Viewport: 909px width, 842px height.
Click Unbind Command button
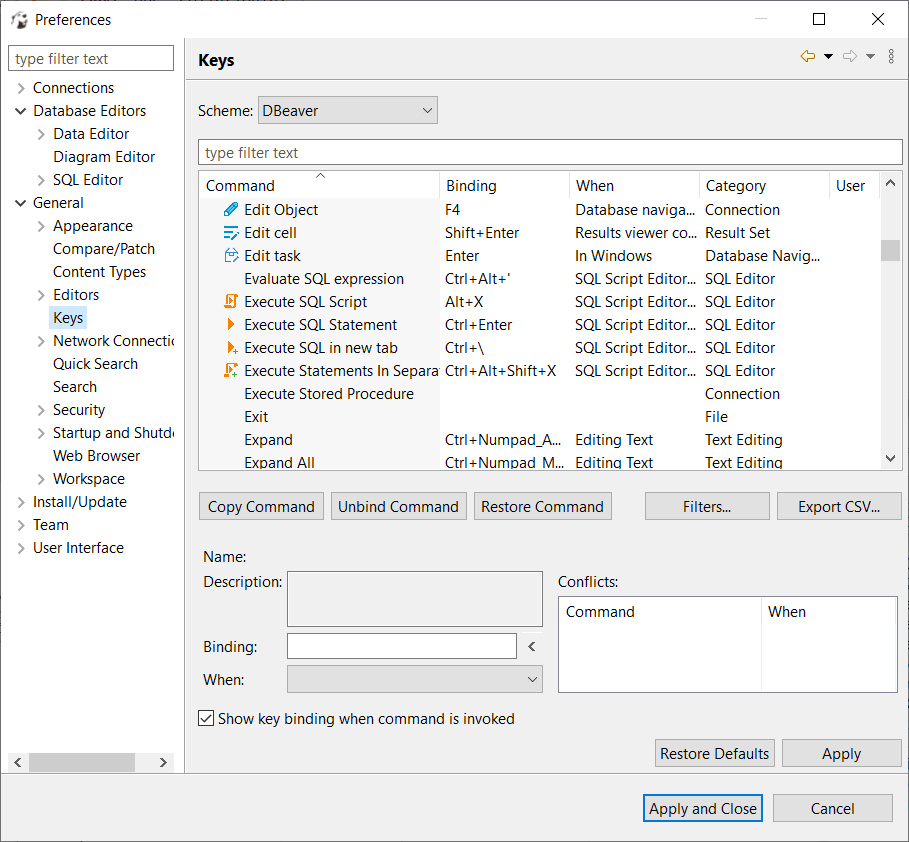tap(399, 506)
